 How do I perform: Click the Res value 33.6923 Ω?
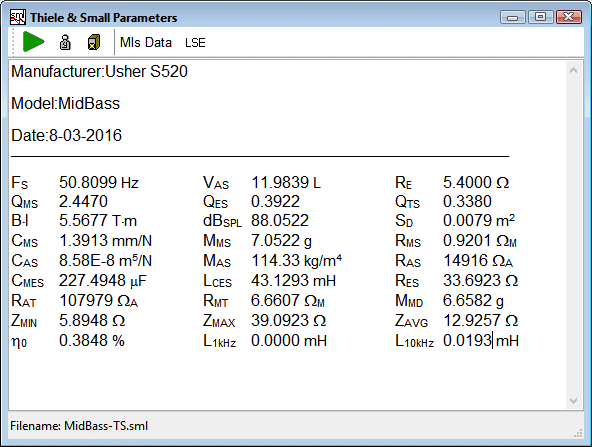tap(480, 281)
